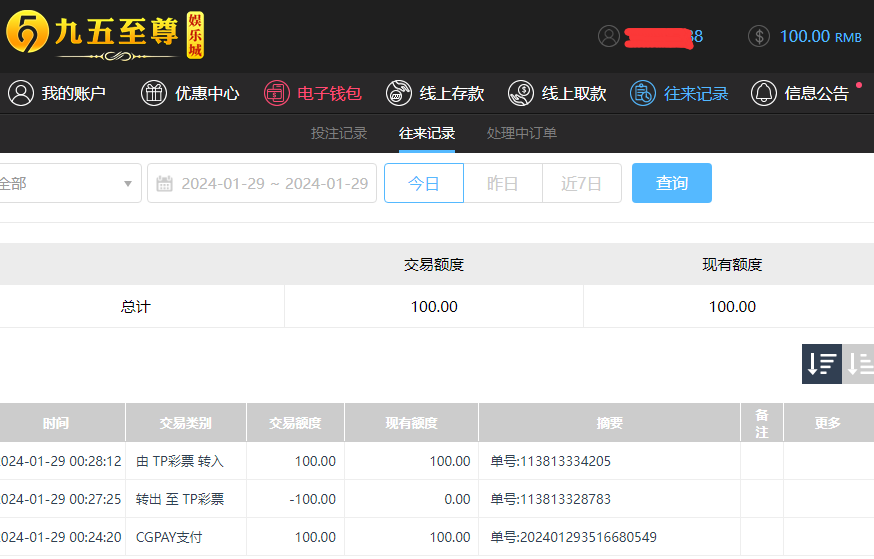Open the 全部 category dropdown

pos(69,183)
